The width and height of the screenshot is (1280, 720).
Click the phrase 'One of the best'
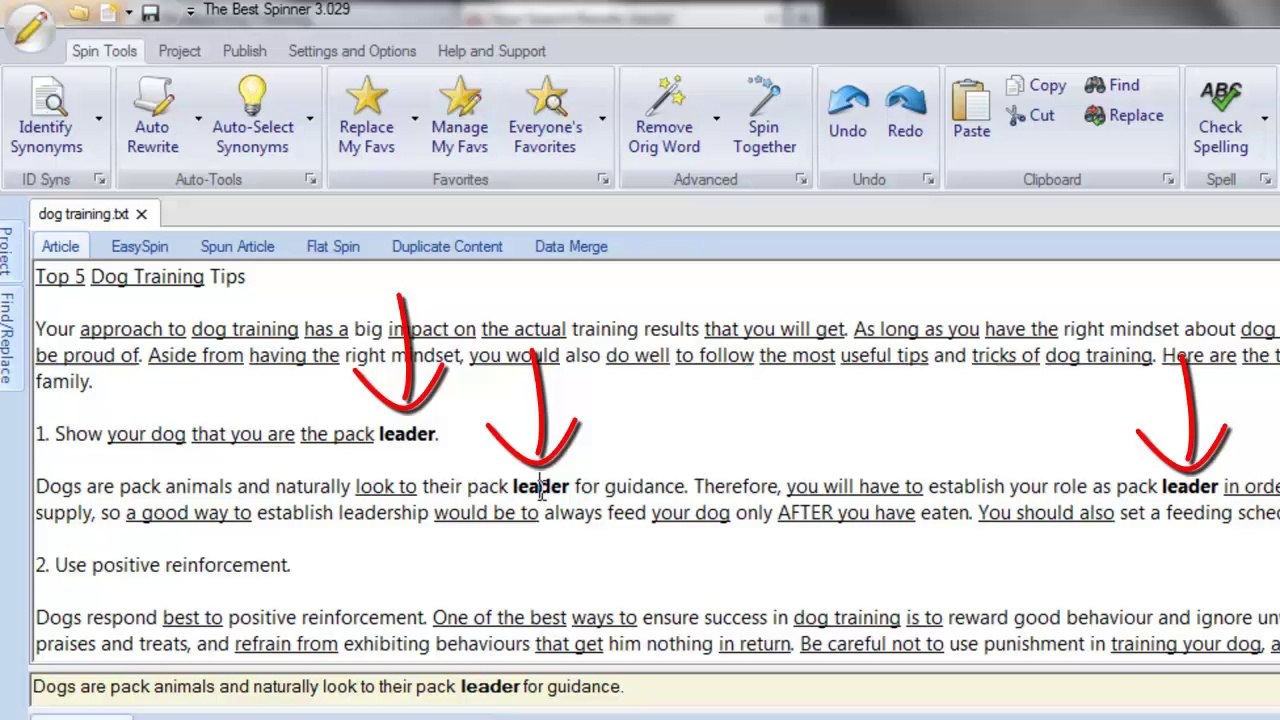click(499, 618)
